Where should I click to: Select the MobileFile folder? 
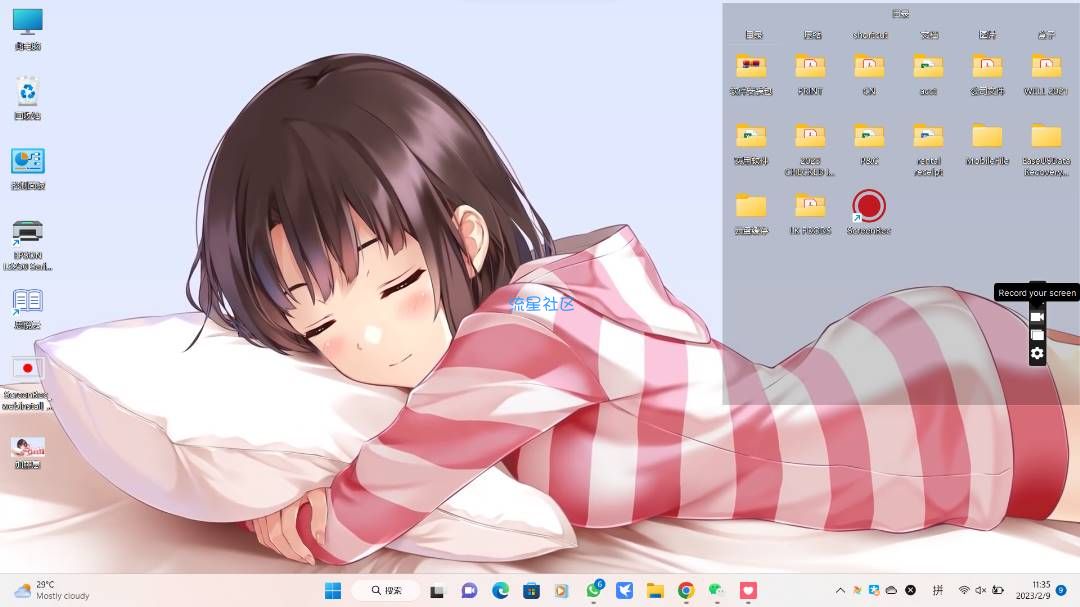click(x=987, y=144)
